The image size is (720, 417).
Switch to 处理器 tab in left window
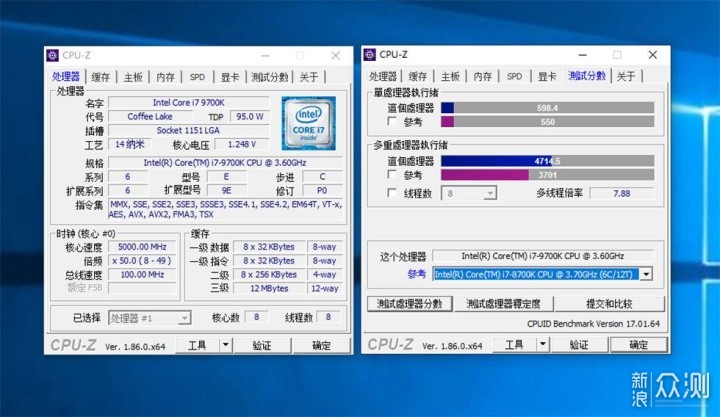pyautogui.click(x=66, y=76)
